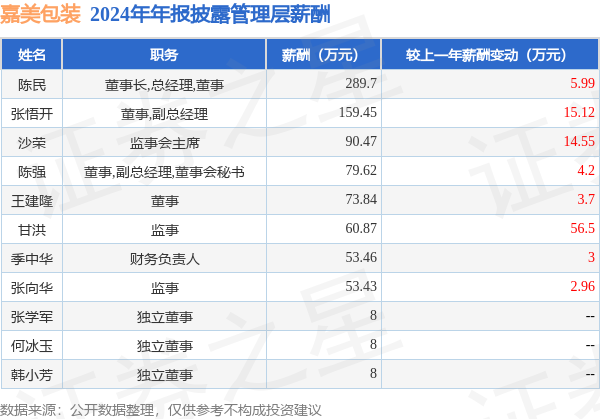Click 韩小芳's change value --
This screenshot has height=419, width=600.
point(590,374)
